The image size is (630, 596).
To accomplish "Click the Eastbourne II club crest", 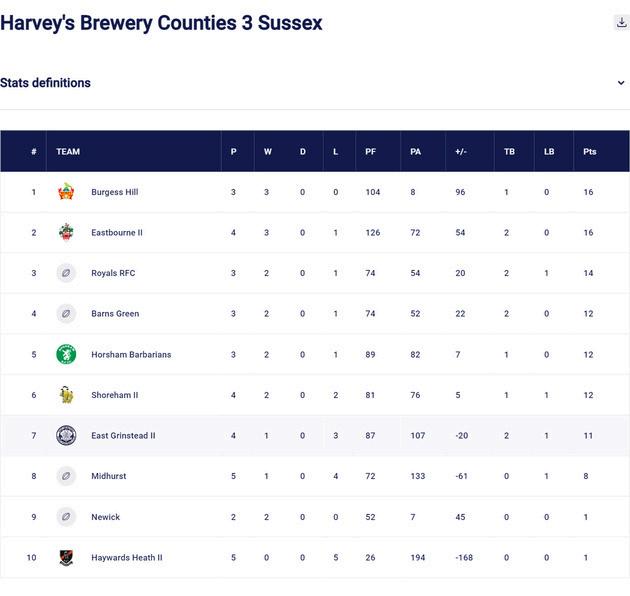I will pyautogui.click(x=66, y=232).
